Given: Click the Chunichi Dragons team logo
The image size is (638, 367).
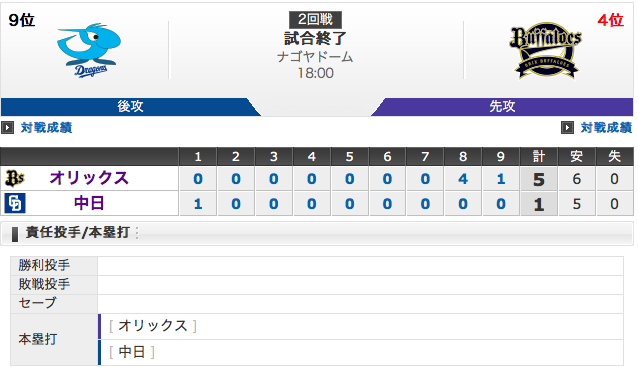Looking at the screenshot, I should 89,50.
